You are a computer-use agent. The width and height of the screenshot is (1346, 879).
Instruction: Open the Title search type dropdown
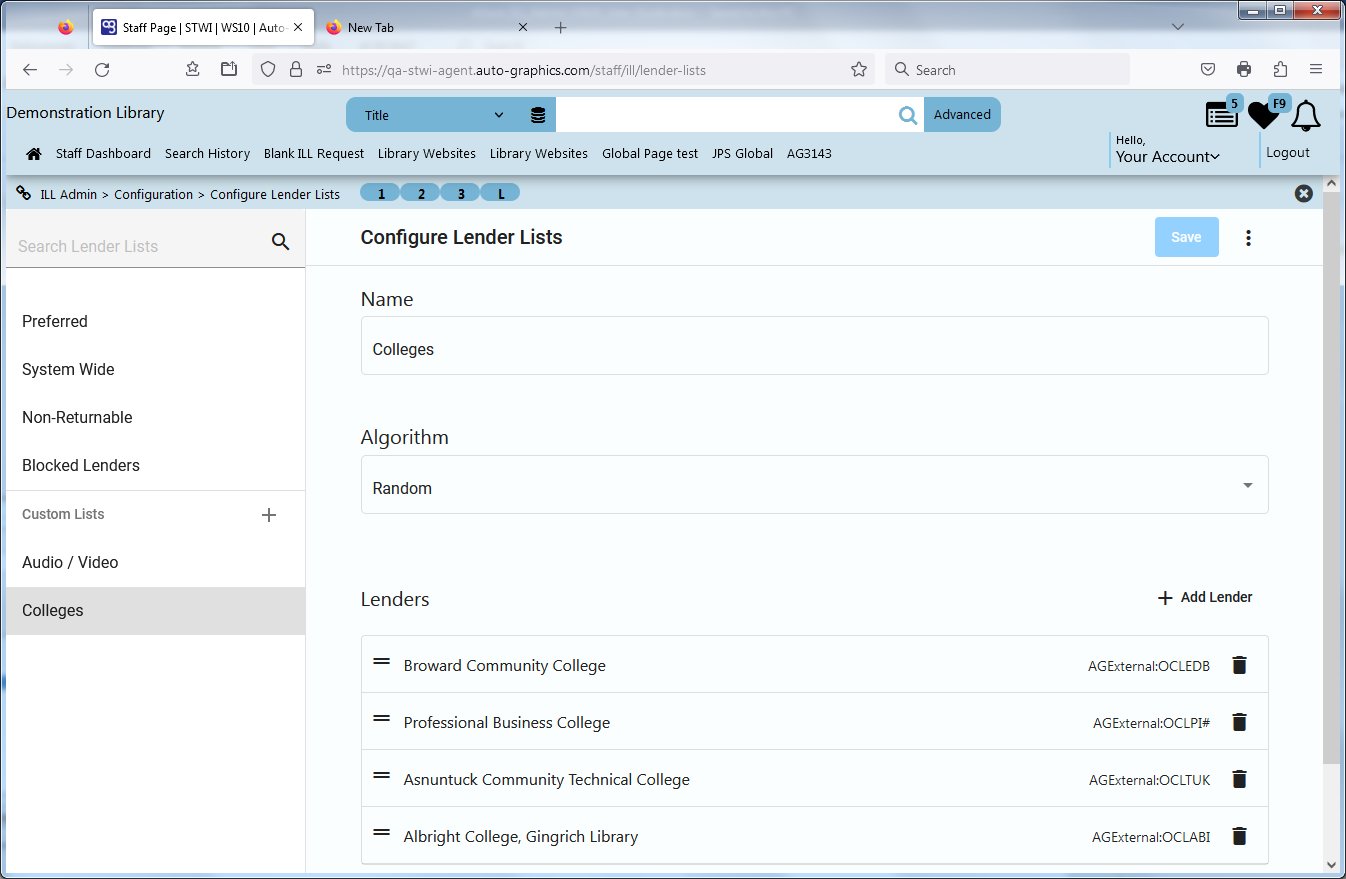[x=434, y=115]
